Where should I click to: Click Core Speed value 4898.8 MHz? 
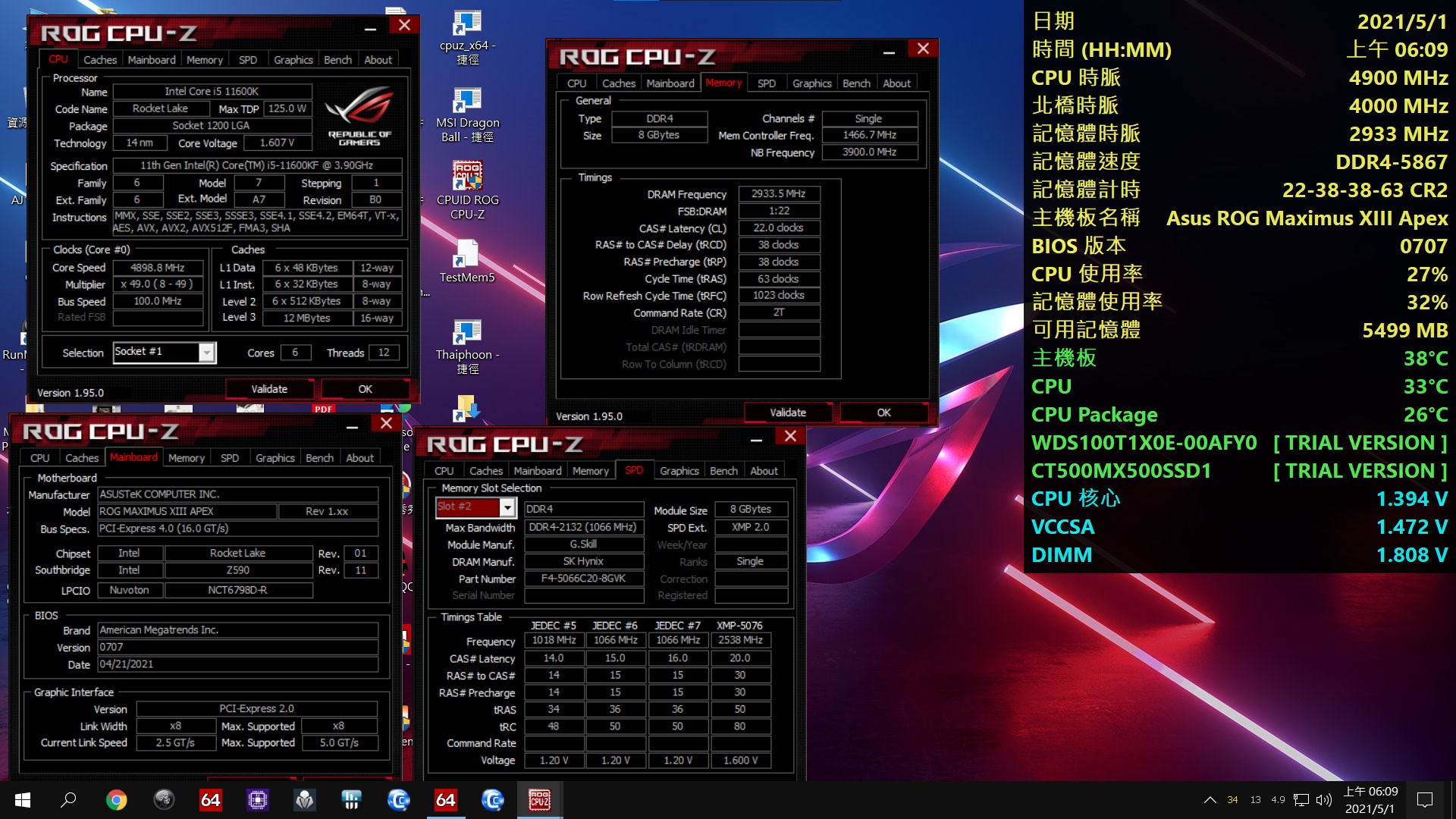158,268
